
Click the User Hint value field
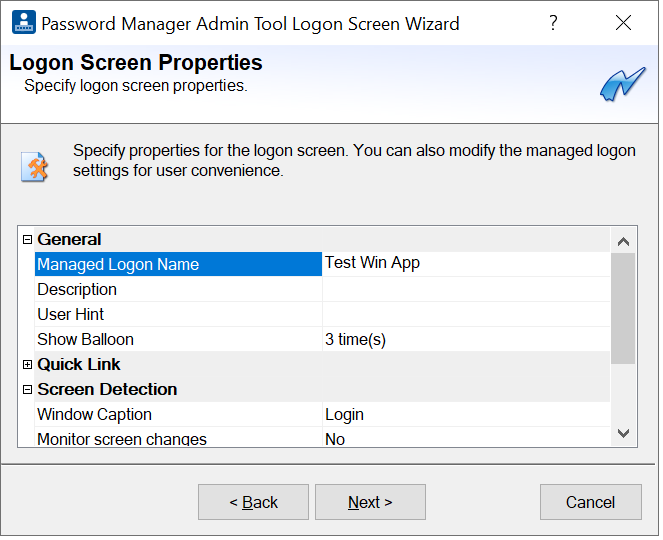[x=465, y=314]
